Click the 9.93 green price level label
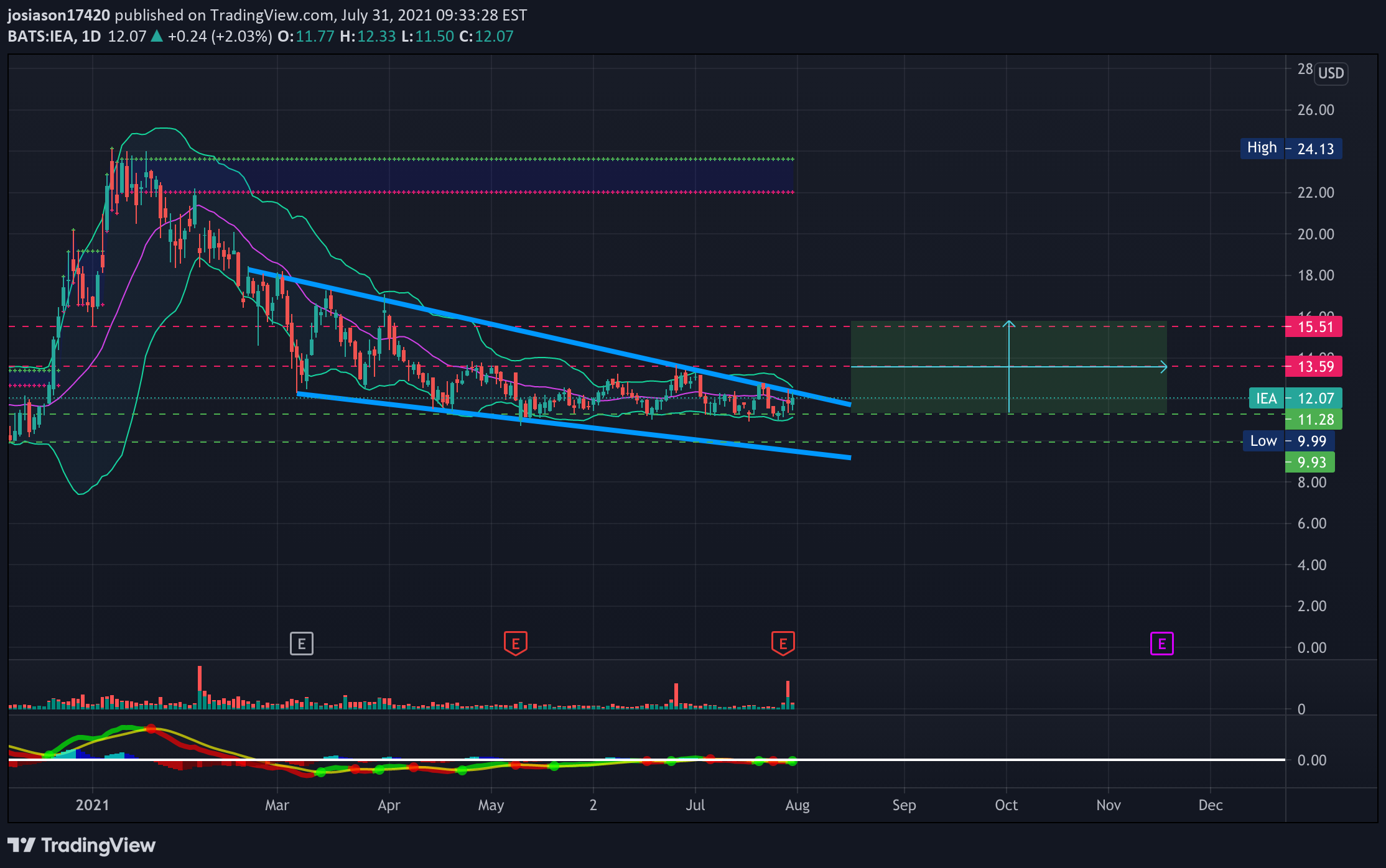This screenshot has width=1386, height=868. pos(1309,462)
